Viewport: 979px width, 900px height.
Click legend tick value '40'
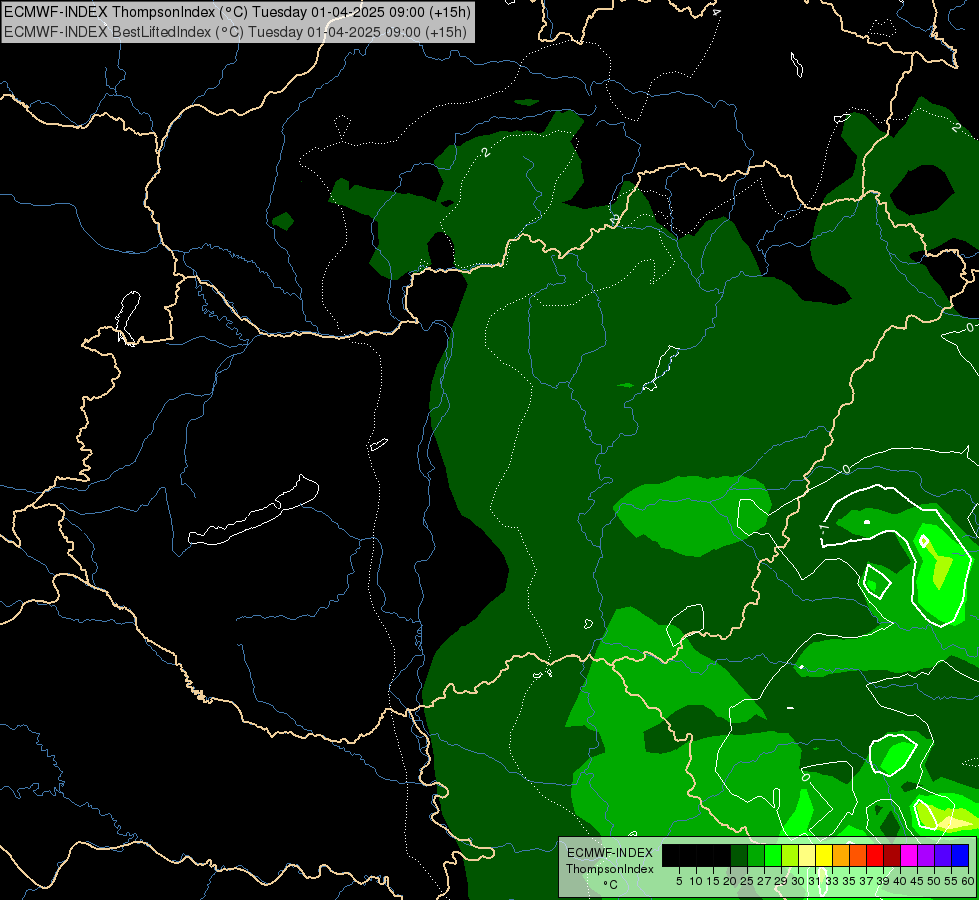coord(900,881)
